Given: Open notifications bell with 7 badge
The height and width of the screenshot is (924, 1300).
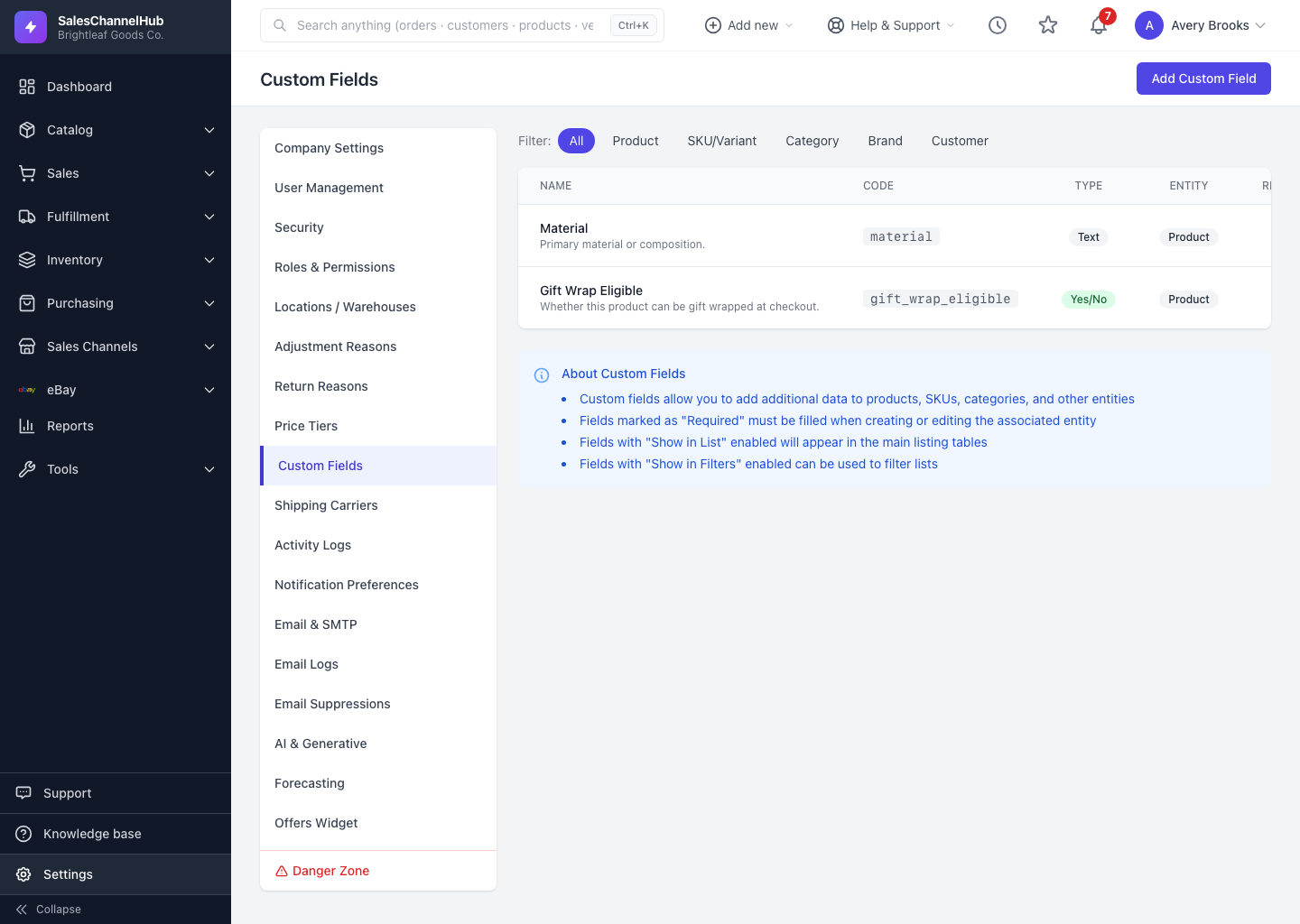Looking at the screenshot, I should 1099,25.
